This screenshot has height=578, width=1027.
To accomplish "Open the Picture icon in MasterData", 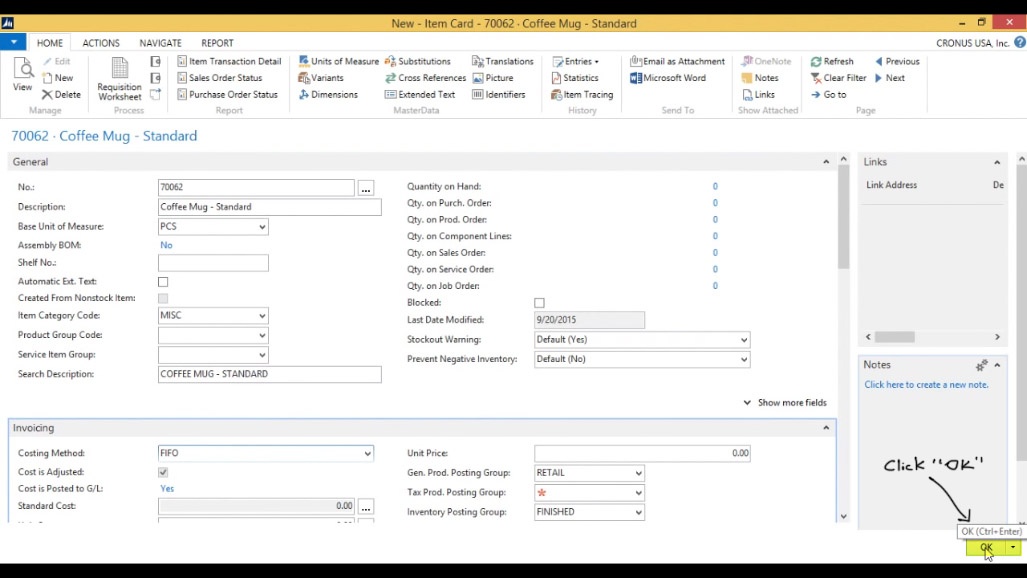I will [x=479, y=78].
